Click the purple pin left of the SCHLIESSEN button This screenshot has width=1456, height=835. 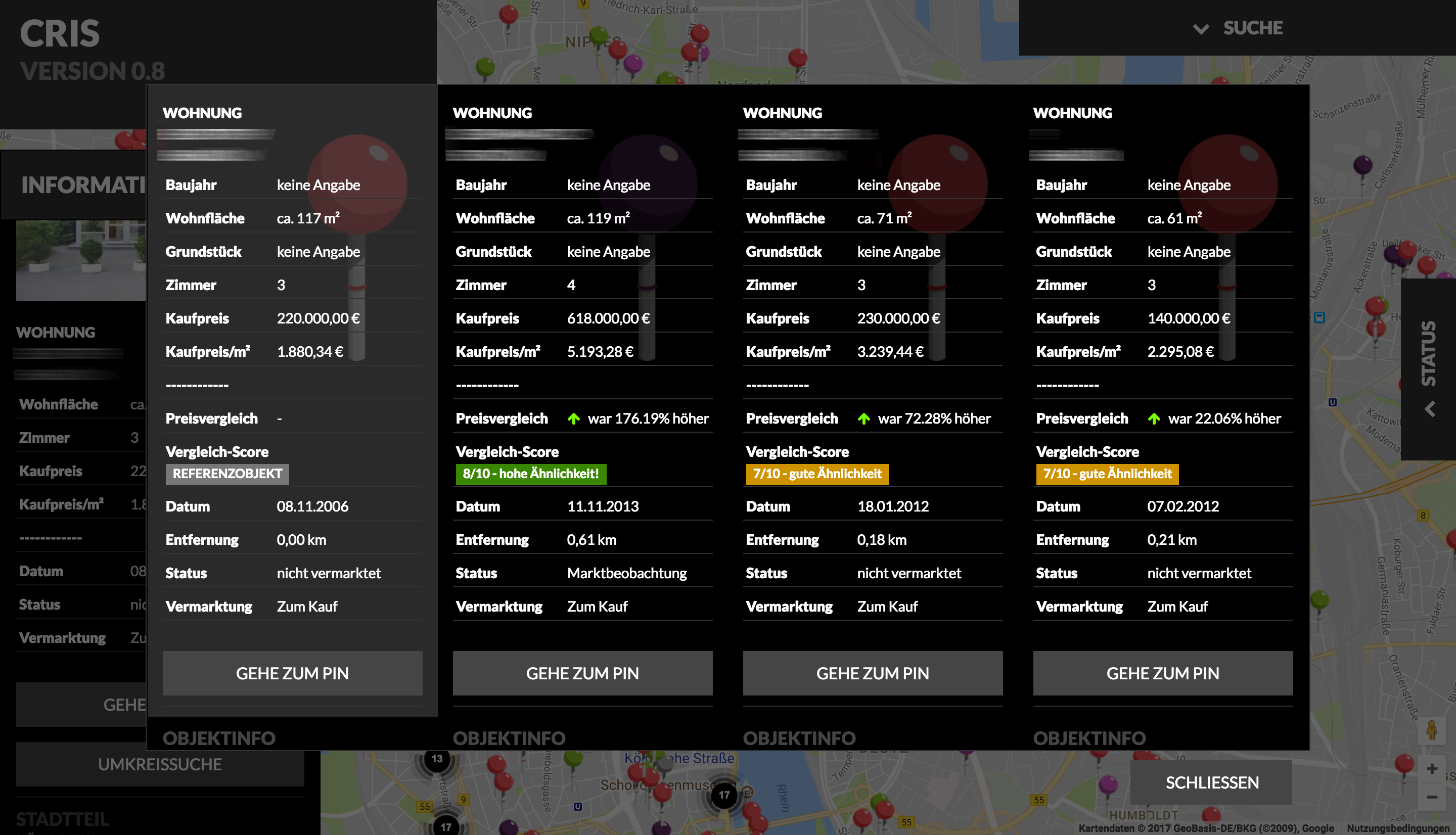coord(1108,783)
